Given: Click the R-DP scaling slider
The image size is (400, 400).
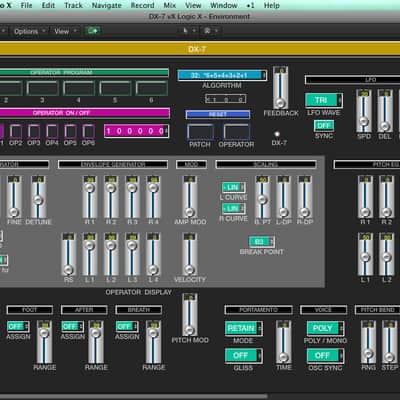Looking at the screenshot, I should pos(304,197).
